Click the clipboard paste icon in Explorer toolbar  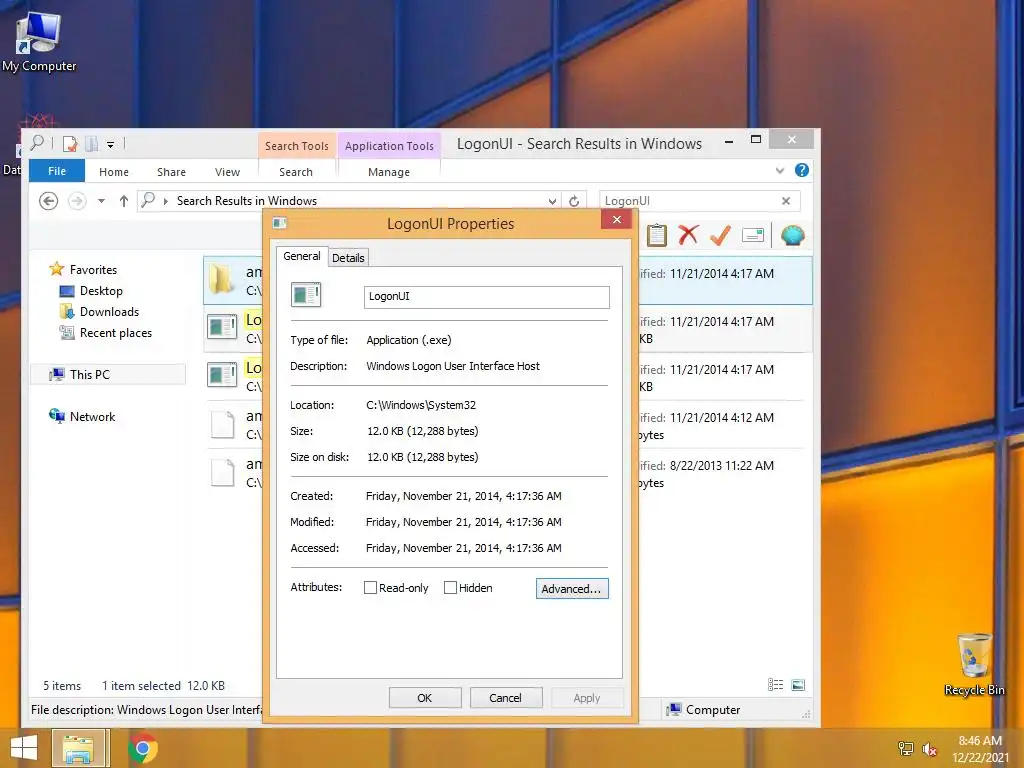point(656,235)
